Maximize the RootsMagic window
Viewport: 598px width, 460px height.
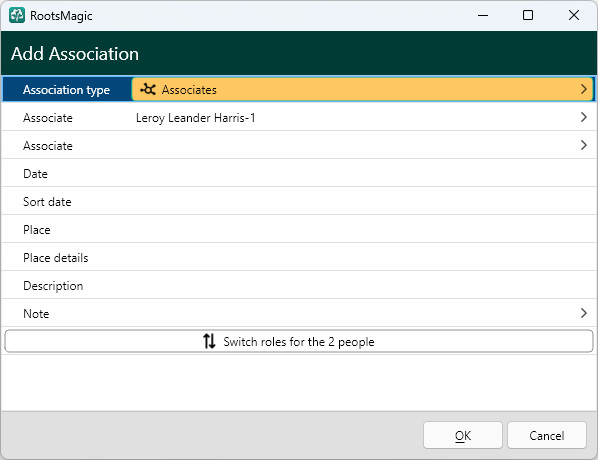coord(528,15)
